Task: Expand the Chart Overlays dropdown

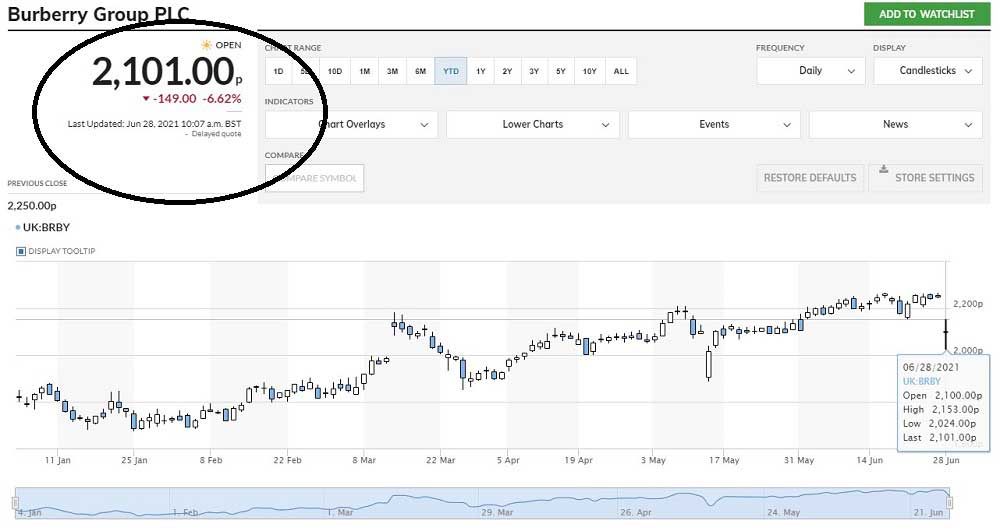Action: coord(351,124)
